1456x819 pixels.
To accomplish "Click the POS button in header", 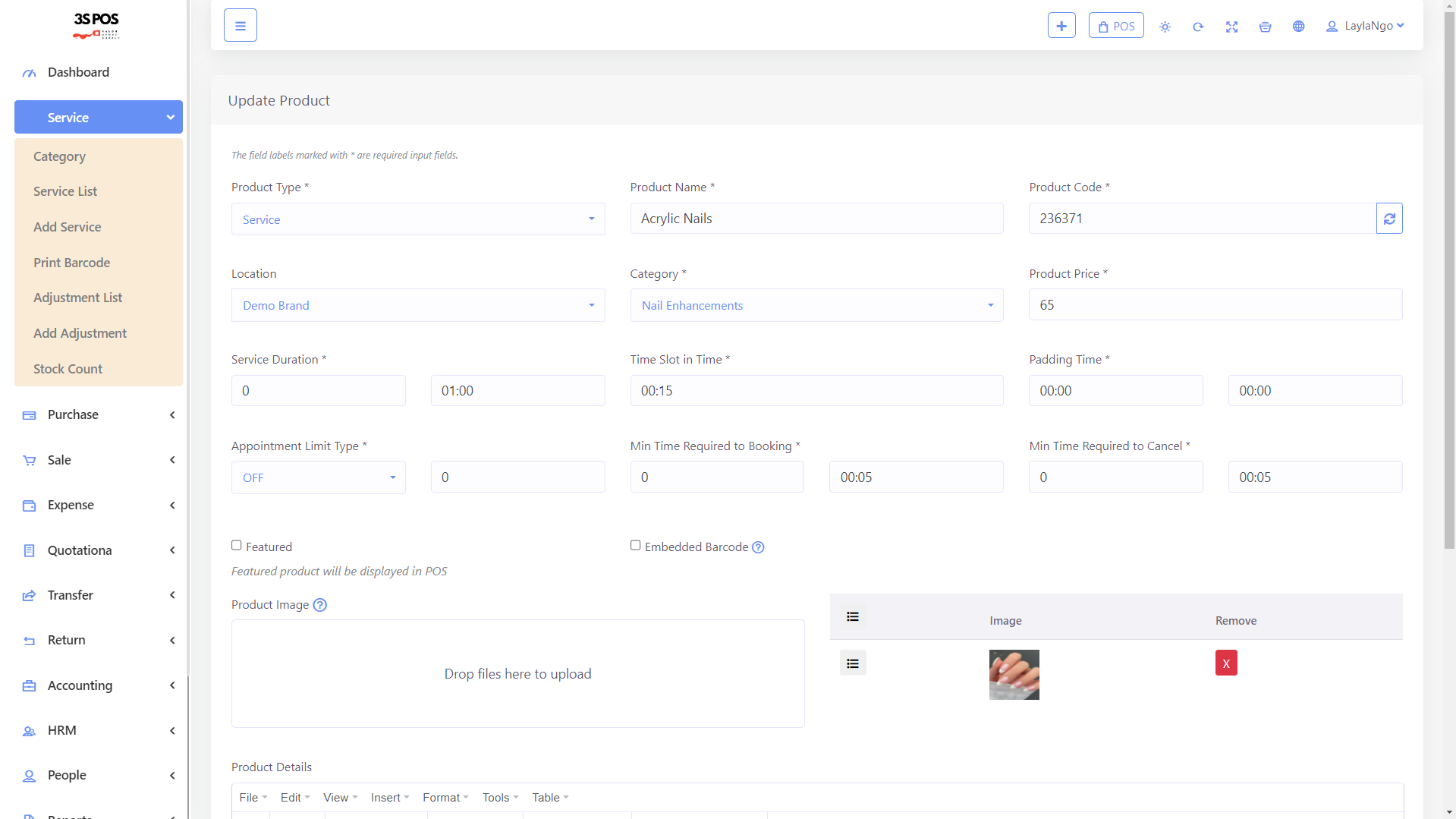I will click(1115, 26).
